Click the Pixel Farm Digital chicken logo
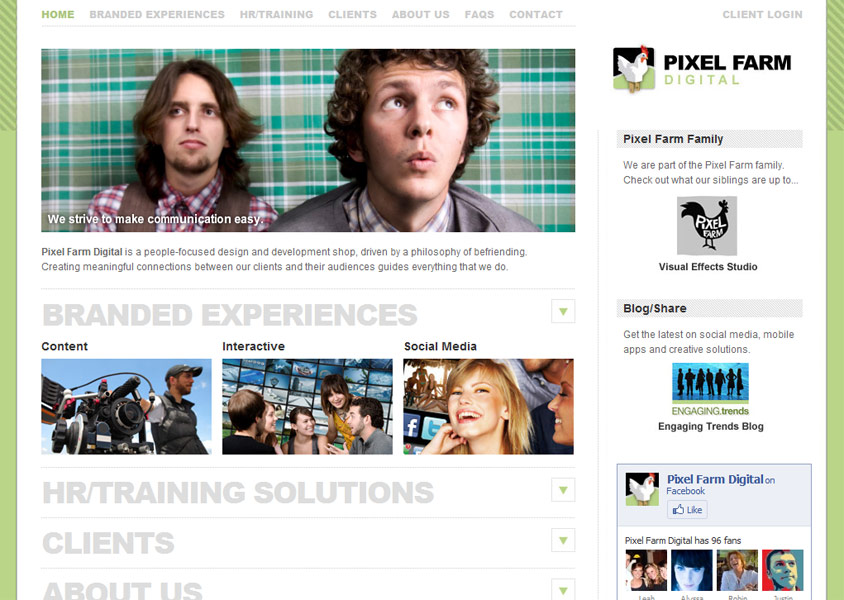The image size is (844, 600). pyautogui.click(x=634, y=69)
